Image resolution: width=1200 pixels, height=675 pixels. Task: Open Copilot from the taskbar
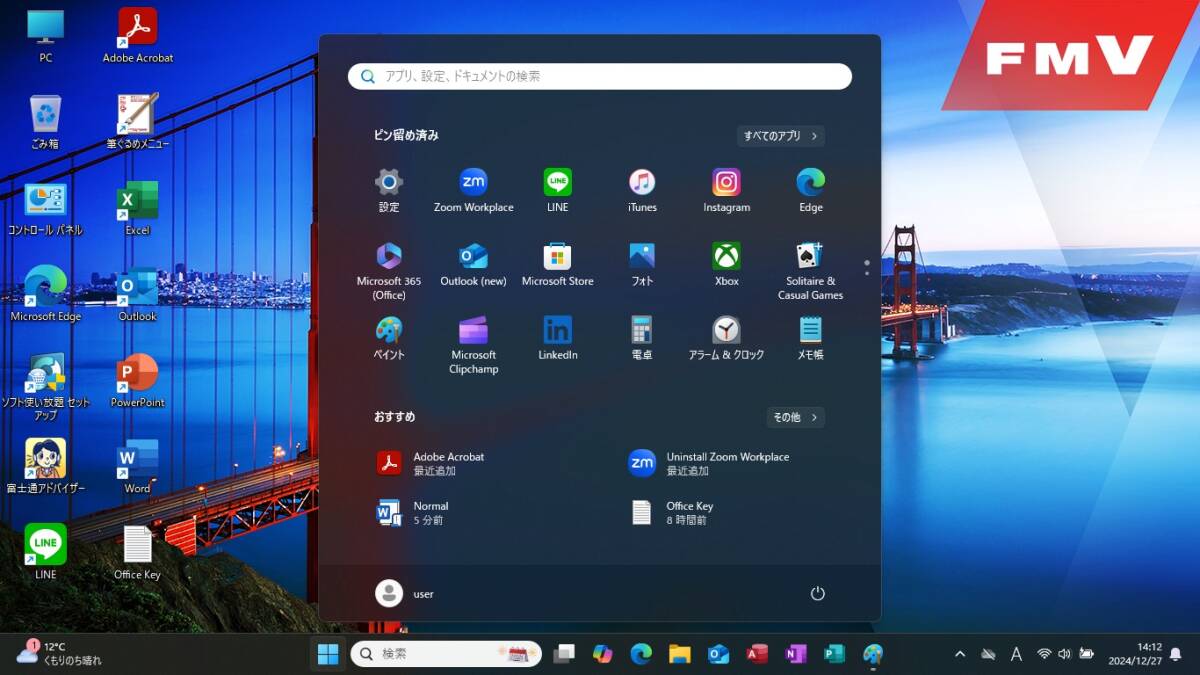[x=602, y=654]
